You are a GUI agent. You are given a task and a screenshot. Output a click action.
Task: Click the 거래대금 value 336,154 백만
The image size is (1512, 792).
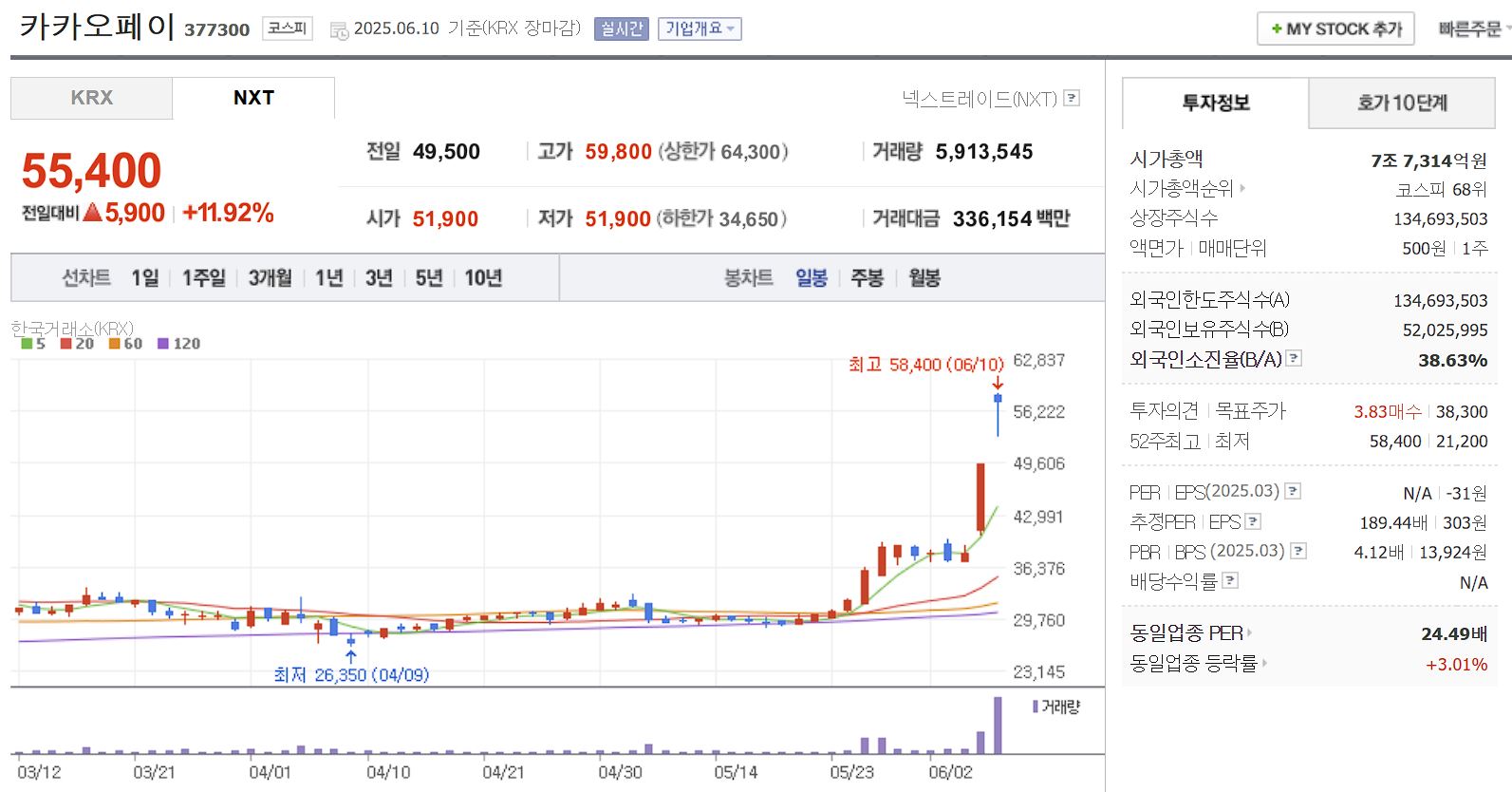tap(1011, 219)
